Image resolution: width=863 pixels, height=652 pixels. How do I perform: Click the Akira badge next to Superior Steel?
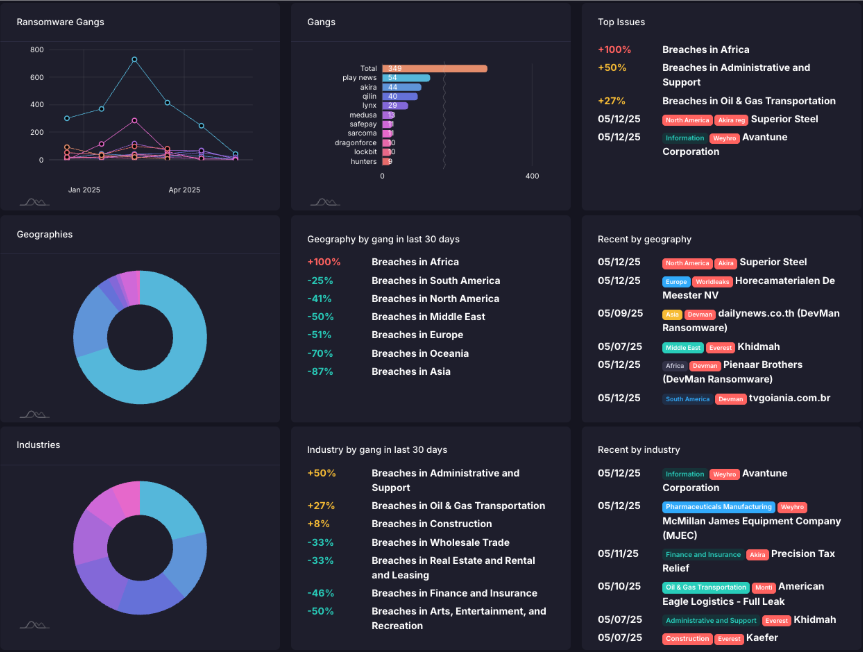click(727, 263)
